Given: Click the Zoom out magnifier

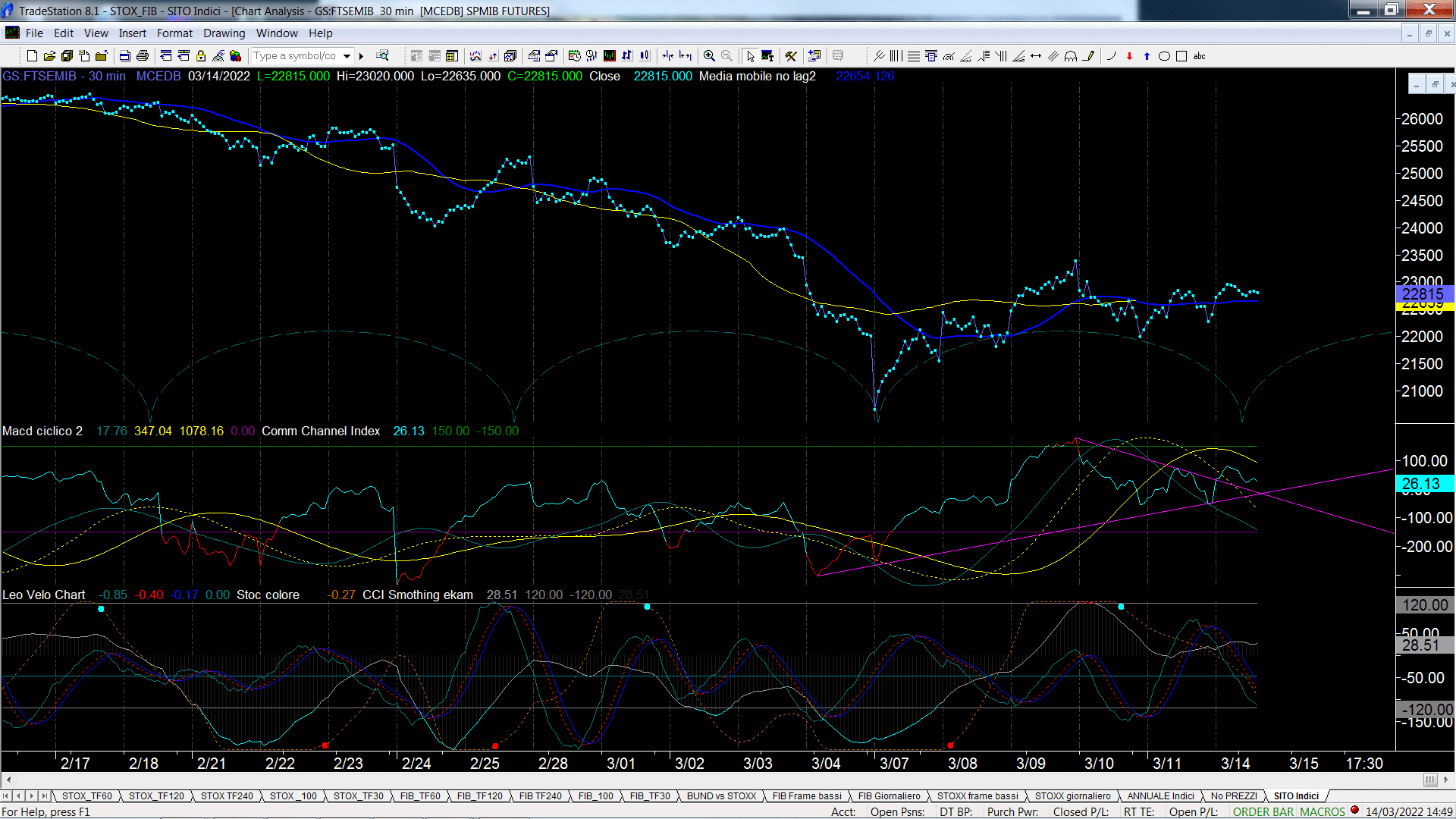Looking at the screenshot, I should pos(726,56).
